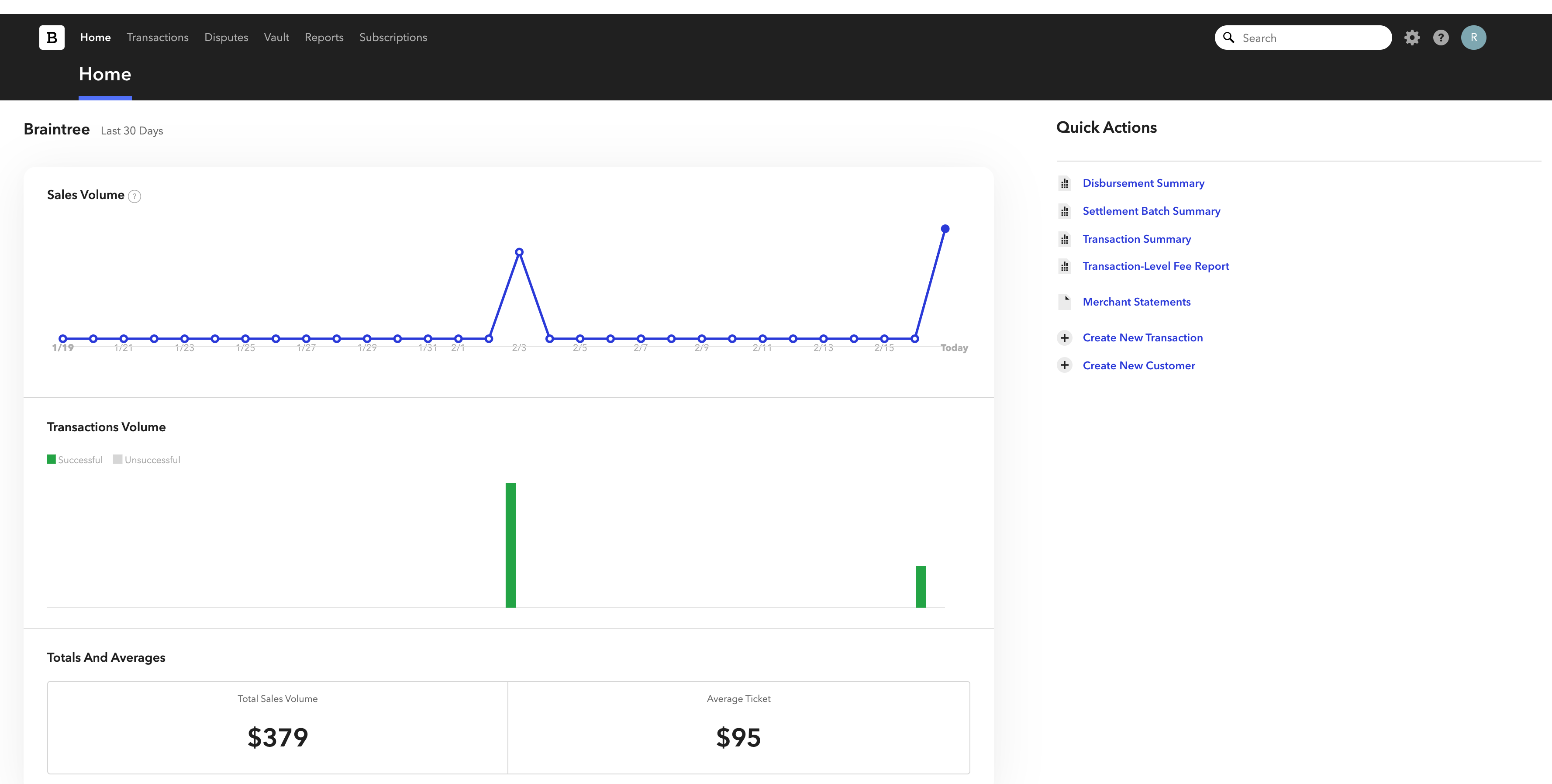Switch to the Transactions tab
The width and height of the screenshot is (1552, 784).
pos(157,37)
